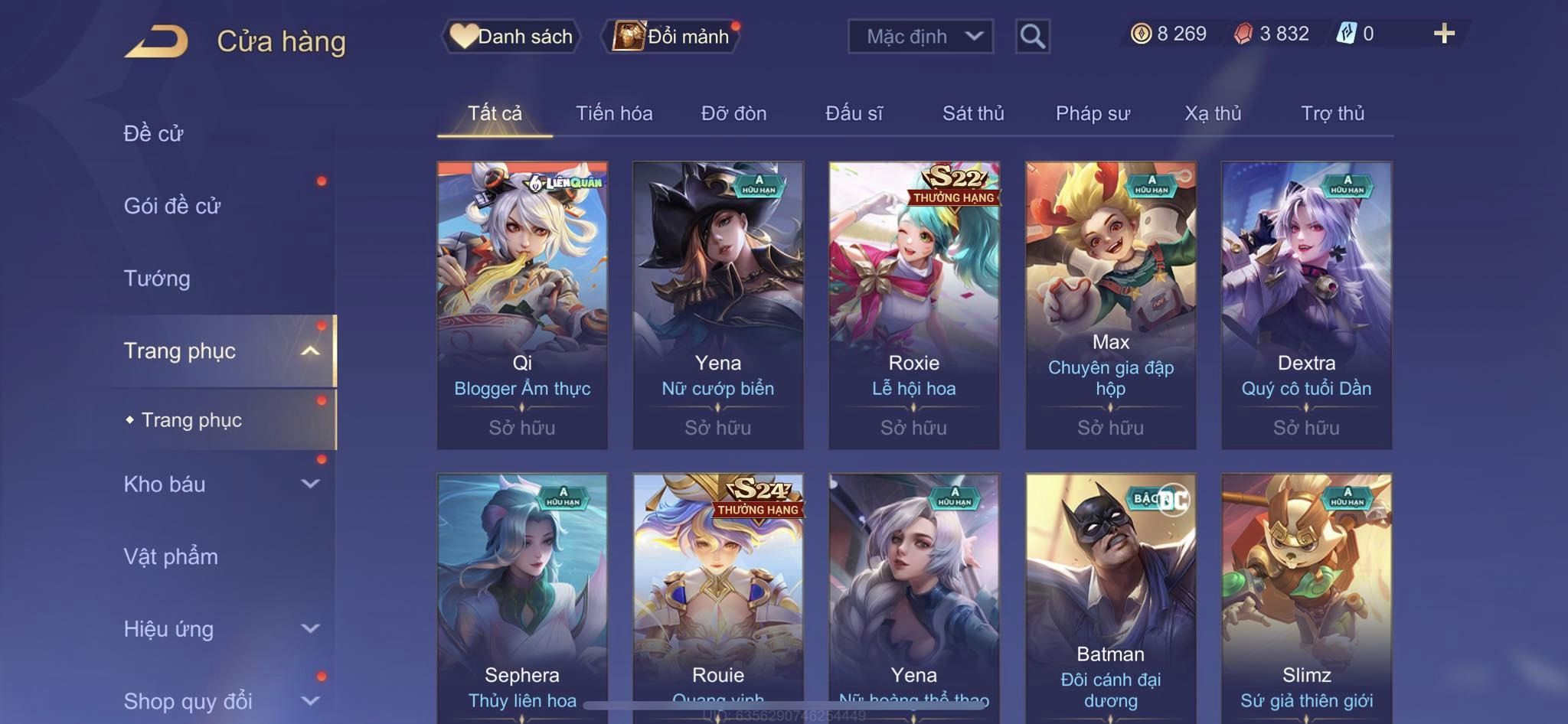1568x724 pixels.
Task: Open Đổi mảnh chest icon
Action: pyautogui.click(x=671, y=36)
